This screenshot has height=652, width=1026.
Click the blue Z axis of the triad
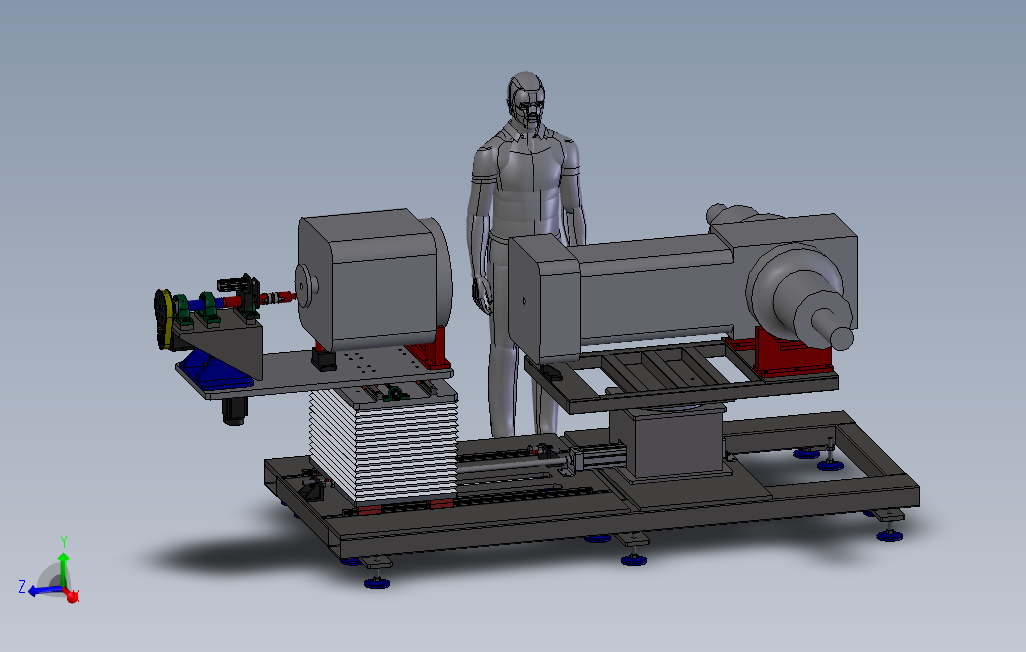45,590
